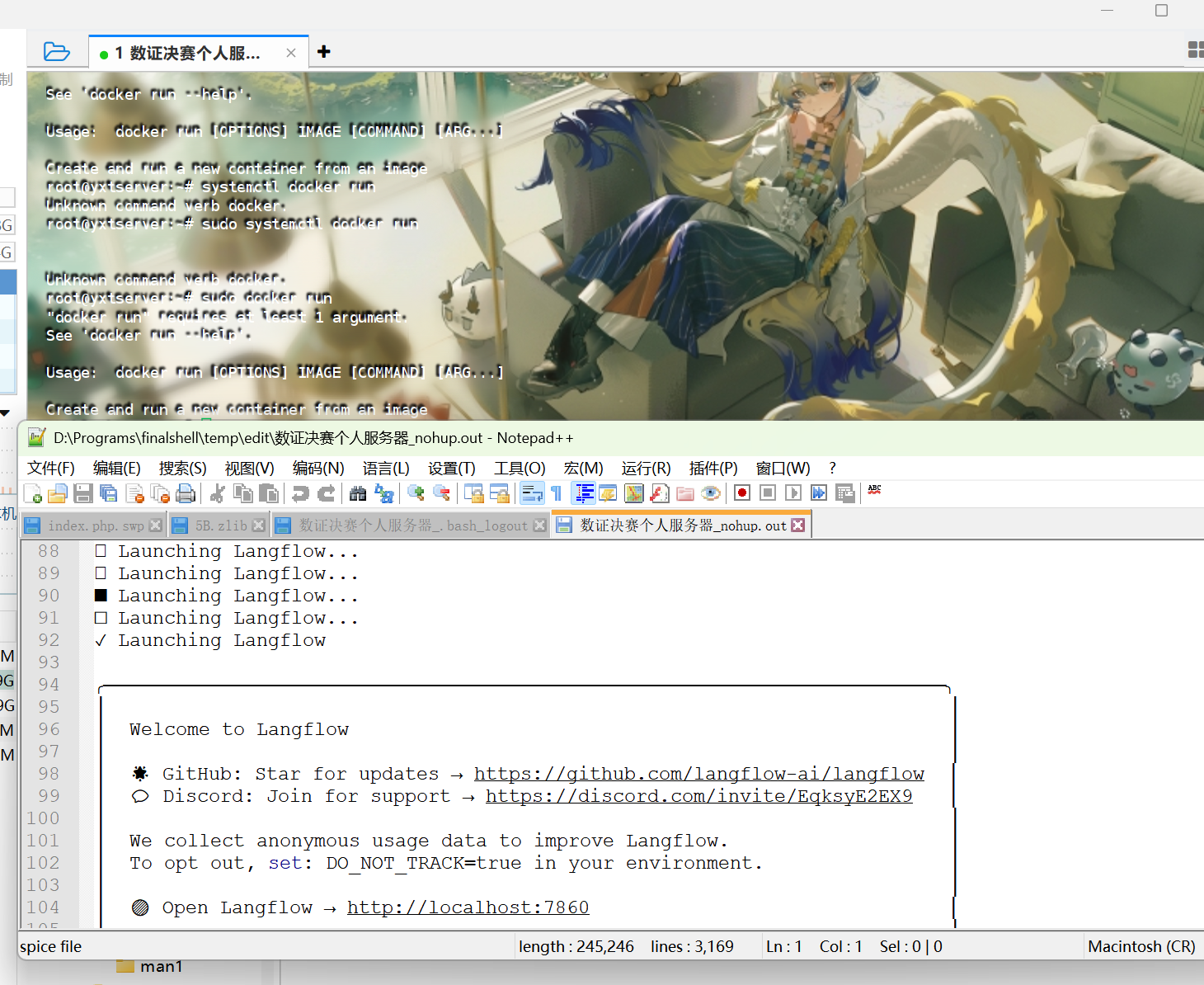1204x985 pixels.
Task: Open the 编辑(E) menu
Action: click(117, 469)
